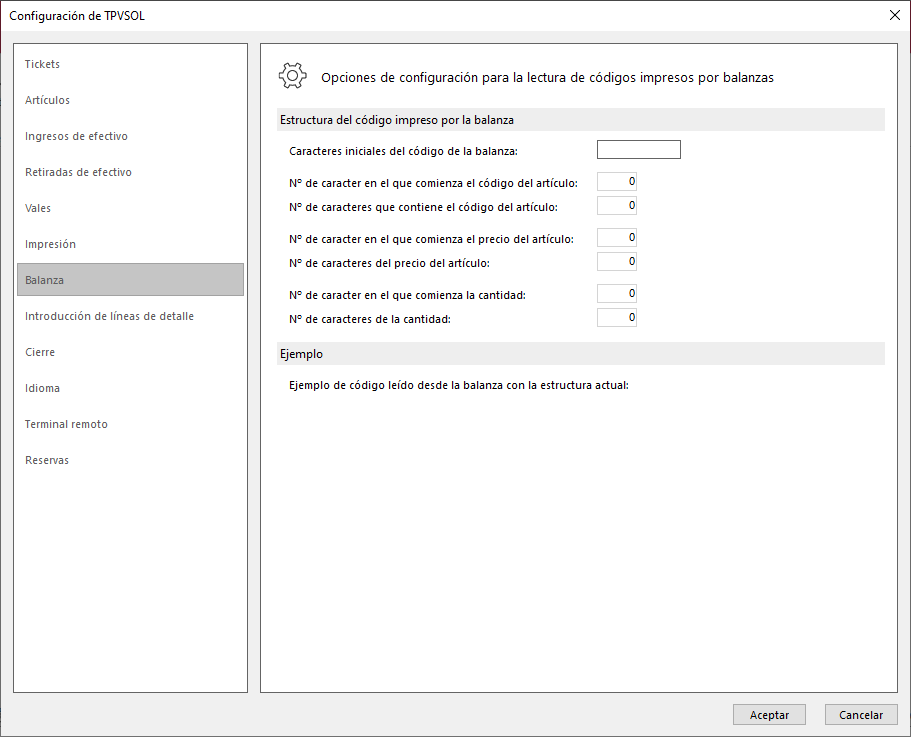
Task: Close the Configuración de TPVSOL window
Action: tap(895, 16)
